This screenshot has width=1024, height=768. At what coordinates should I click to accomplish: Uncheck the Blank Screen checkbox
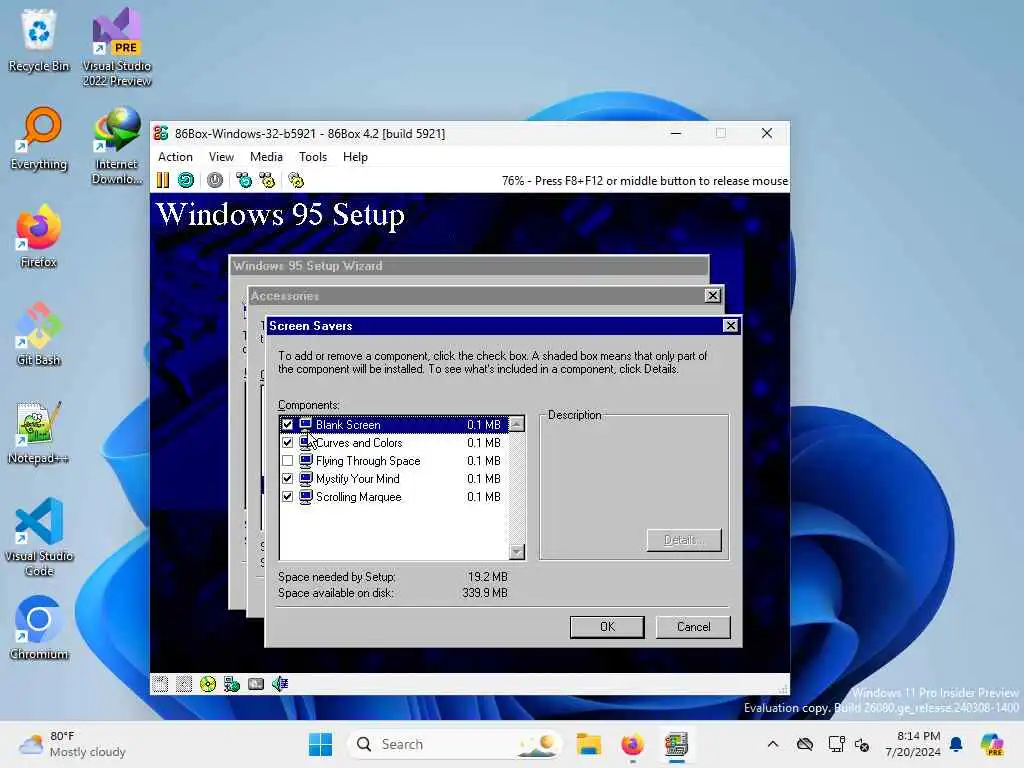[287, 424]
